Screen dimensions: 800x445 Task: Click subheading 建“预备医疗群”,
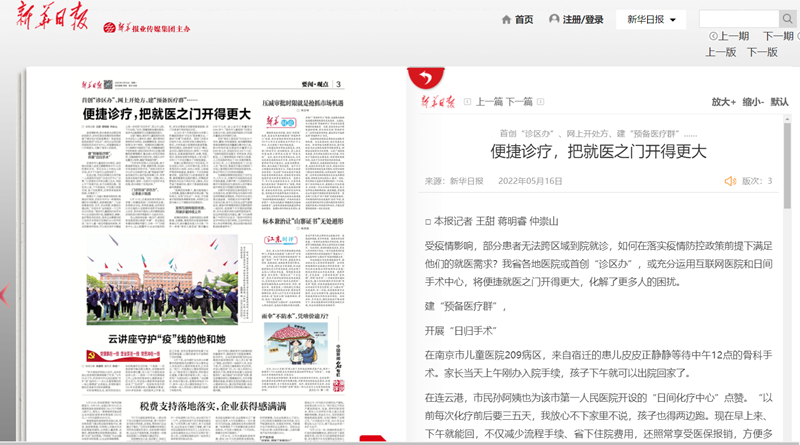466,306
